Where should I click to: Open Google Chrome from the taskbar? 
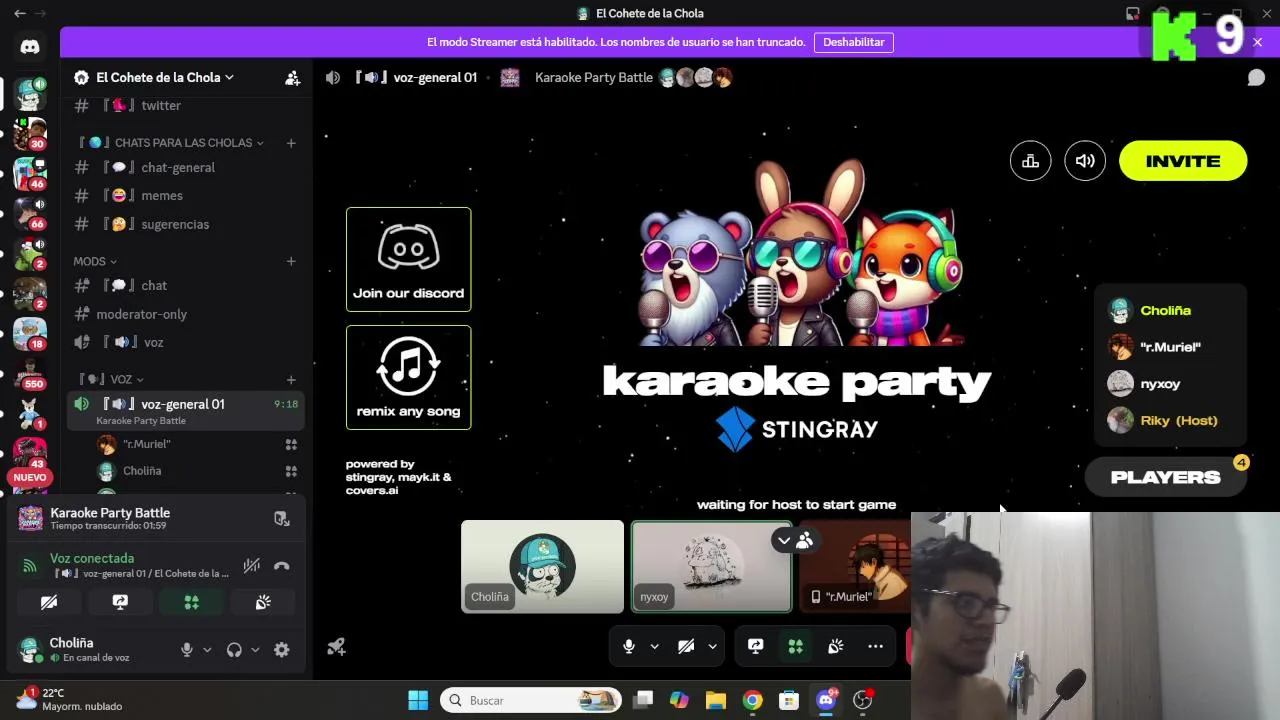coord(752,700)
